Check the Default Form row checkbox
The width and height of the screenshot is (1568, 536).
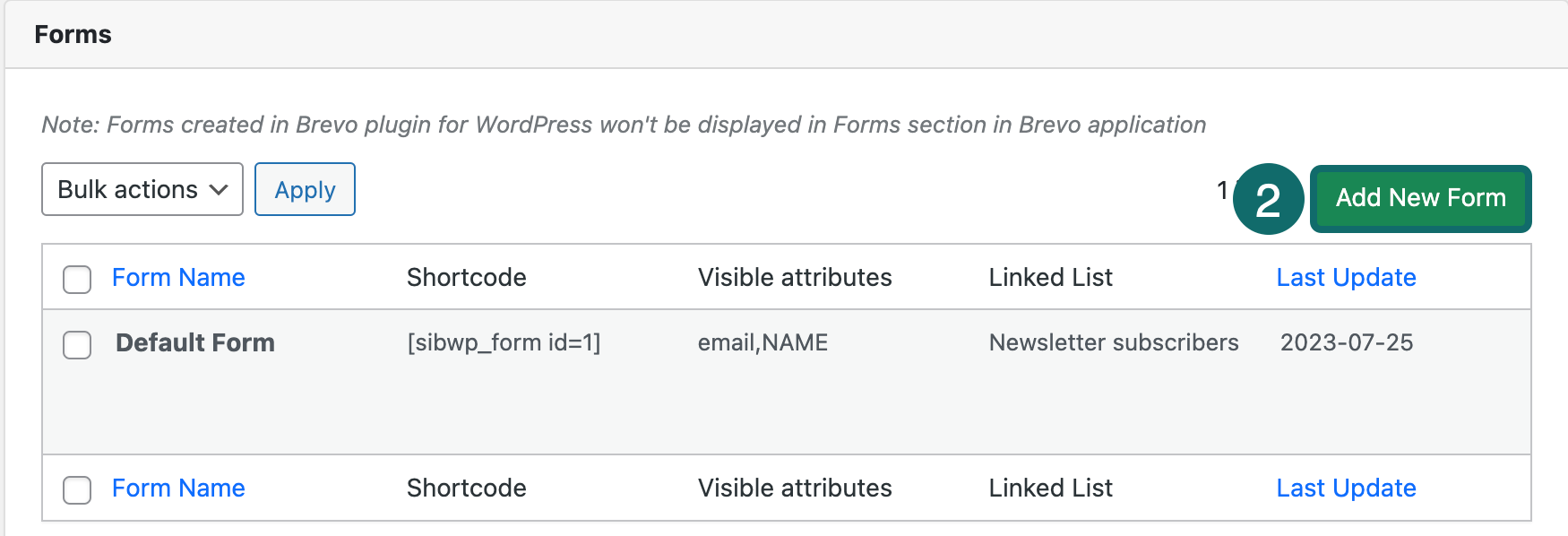[x=77, y=344]
